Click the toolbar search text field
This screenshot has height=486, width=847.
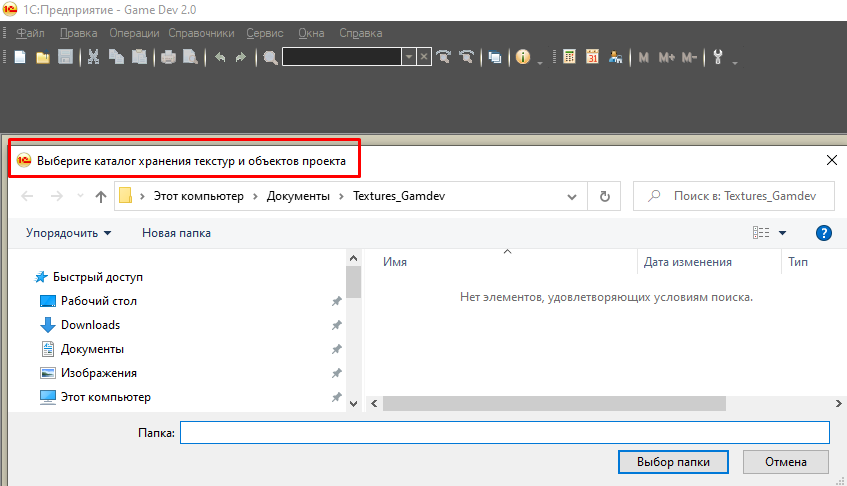[342, 57]
